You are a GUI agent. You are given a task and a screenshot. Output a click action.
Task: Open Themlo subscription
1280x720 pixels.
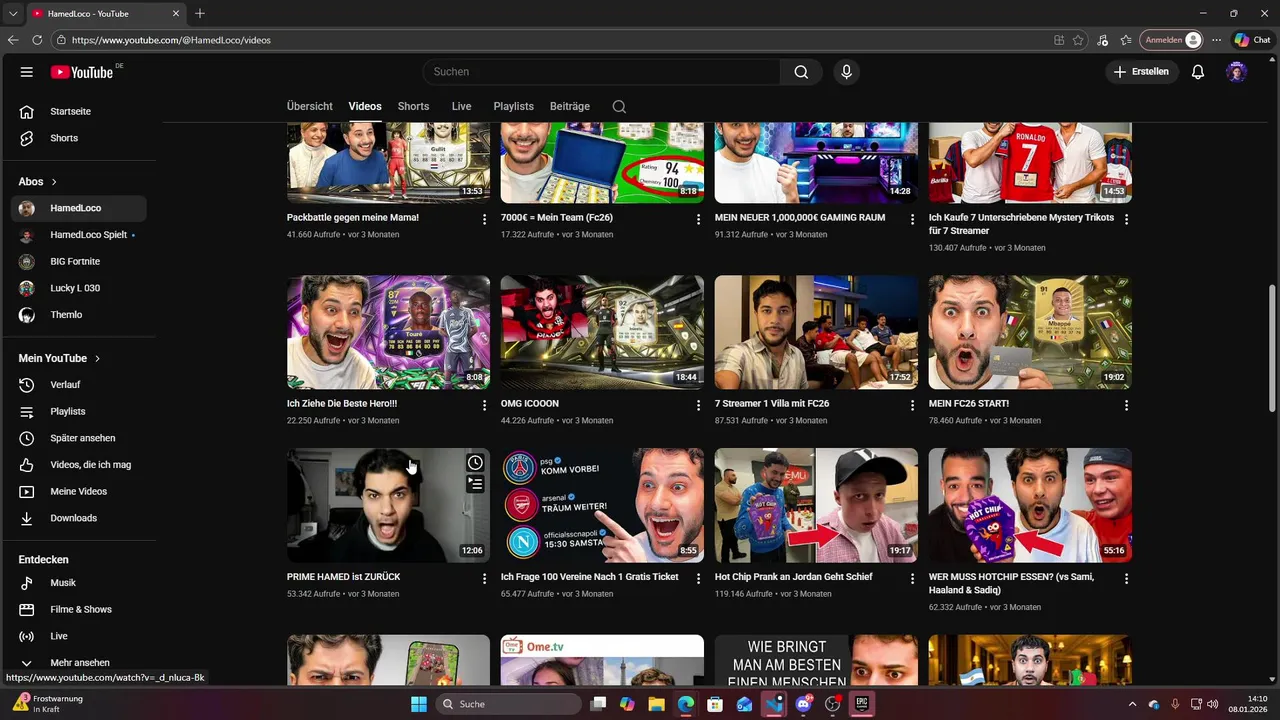coord(78,315)
